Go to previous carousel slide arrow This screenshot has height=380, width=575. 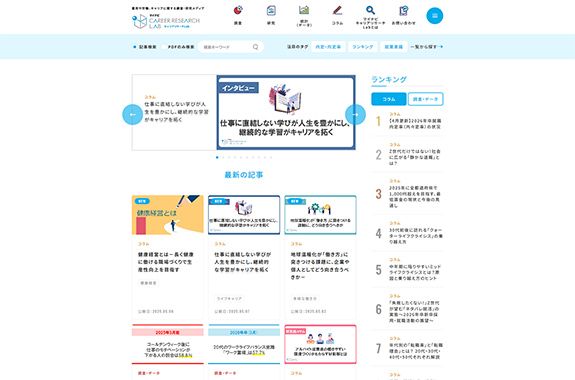coord(132,115)
